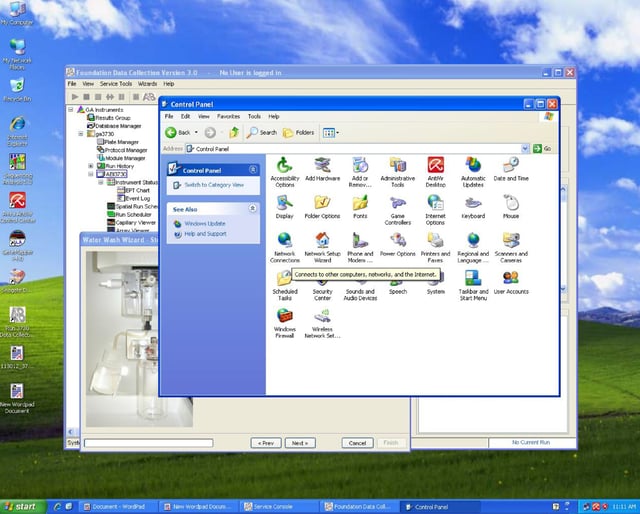Image resolution: width=640 pixels, height=514 pixels.
Task: Collapse the Instrument Status tree node
Action: tap(101, 182)
